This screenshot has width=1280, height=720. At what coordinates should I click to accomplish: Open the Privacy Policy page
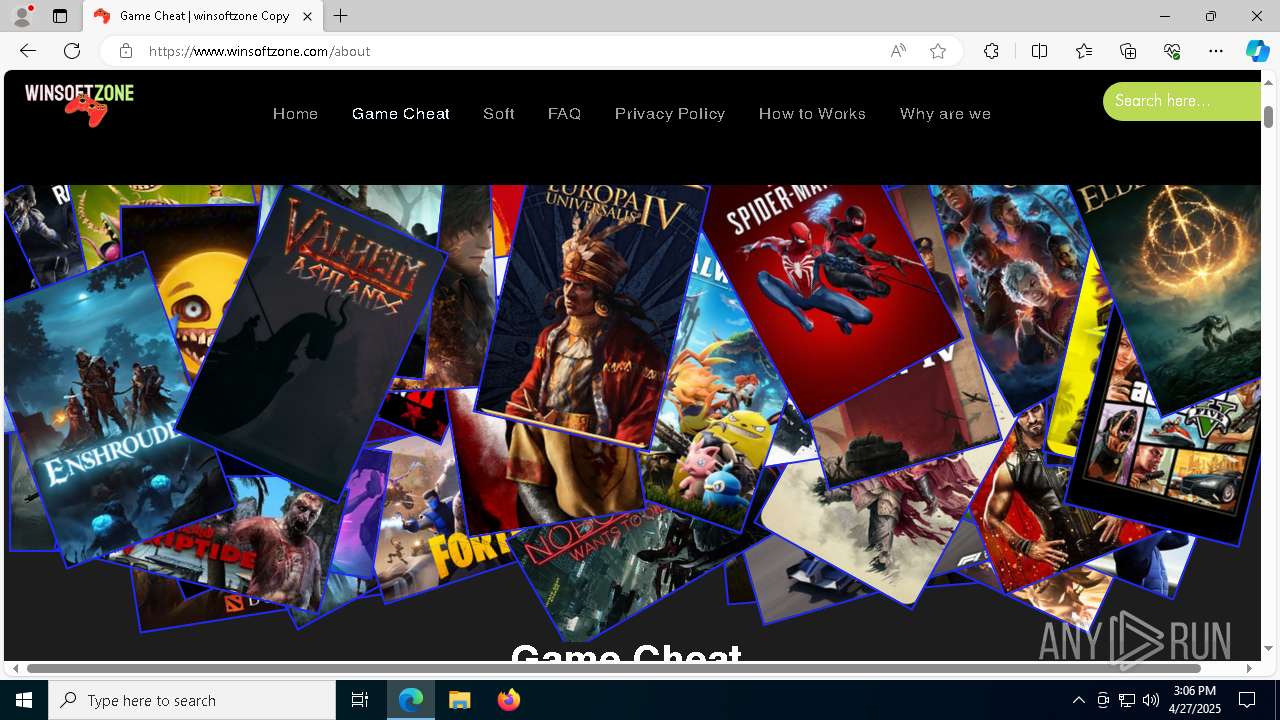(670, 114)
